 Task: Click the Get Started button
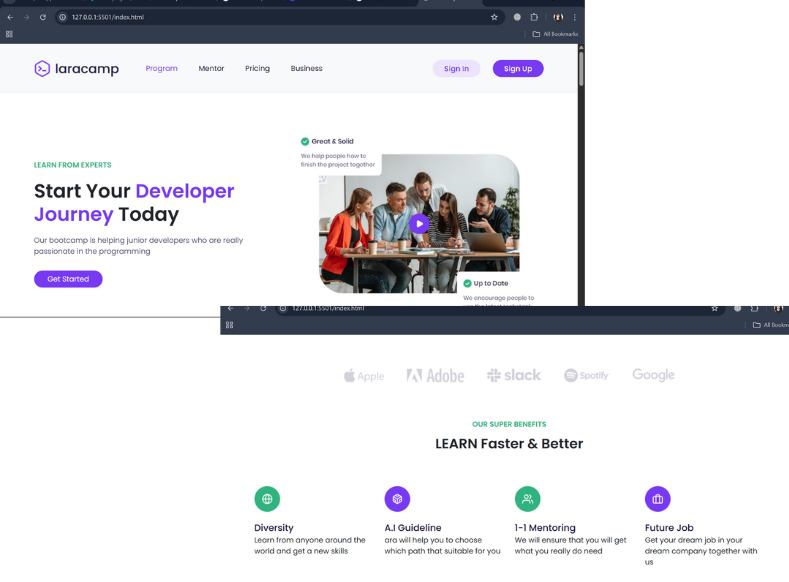(68, 279)
